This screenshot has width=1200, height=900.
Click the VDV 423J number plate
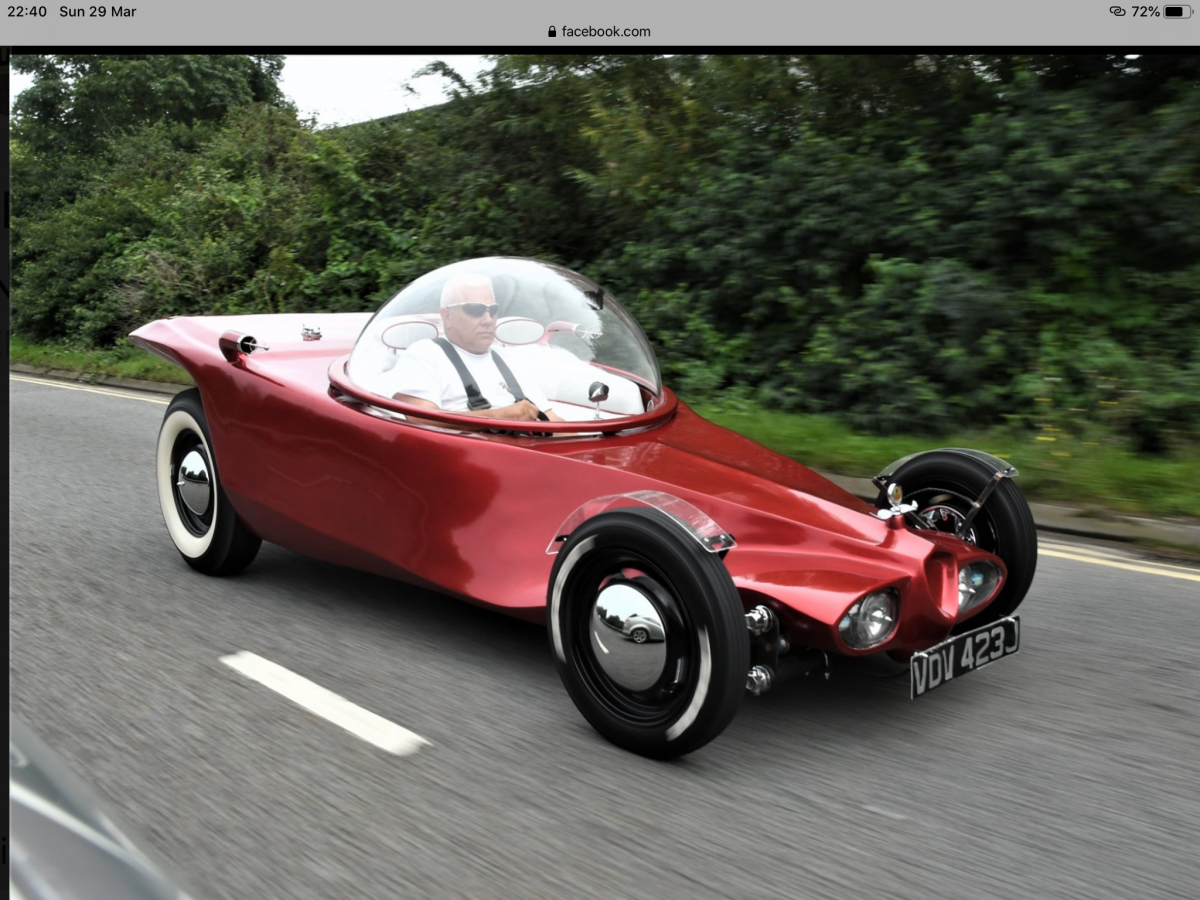[964, 655]
